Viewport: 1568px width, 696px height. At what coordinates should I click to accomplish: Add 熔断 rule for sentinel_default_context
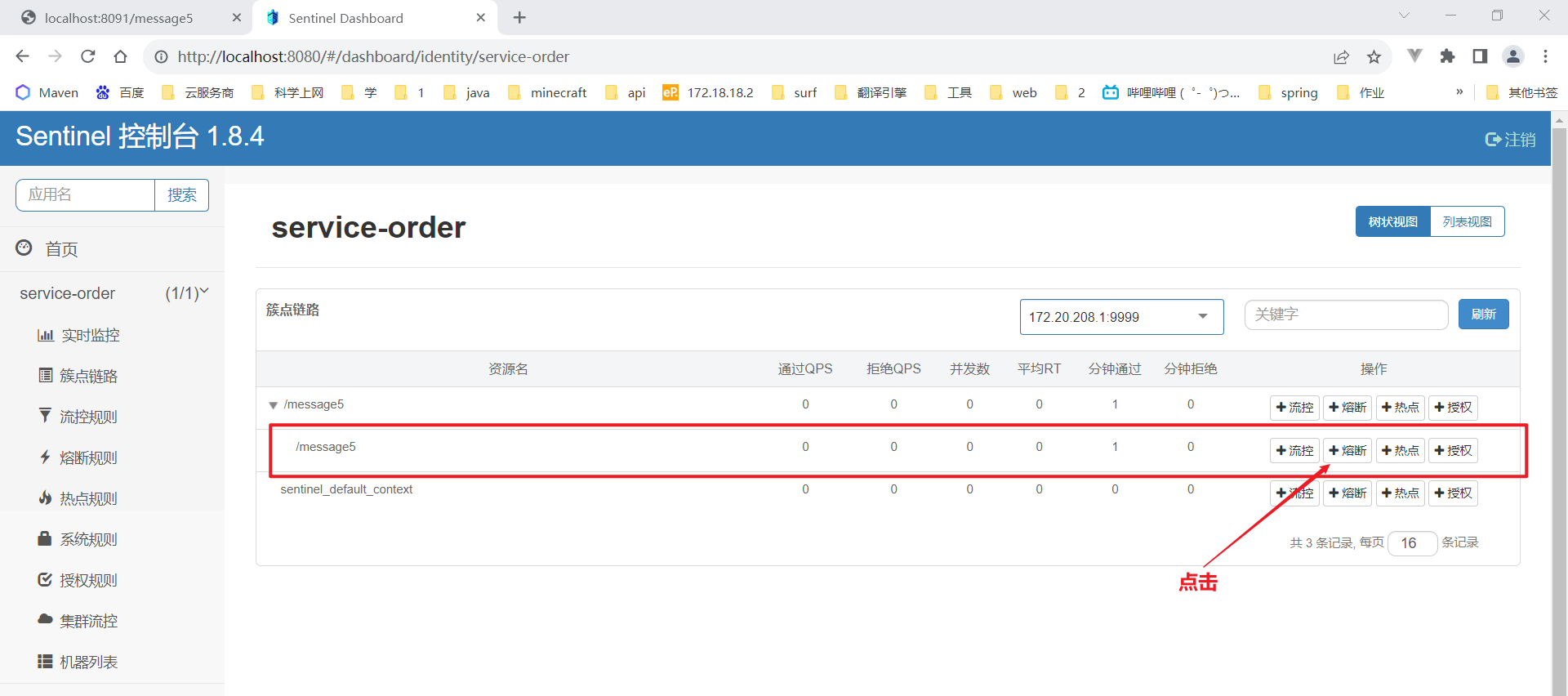(1347, 493)
